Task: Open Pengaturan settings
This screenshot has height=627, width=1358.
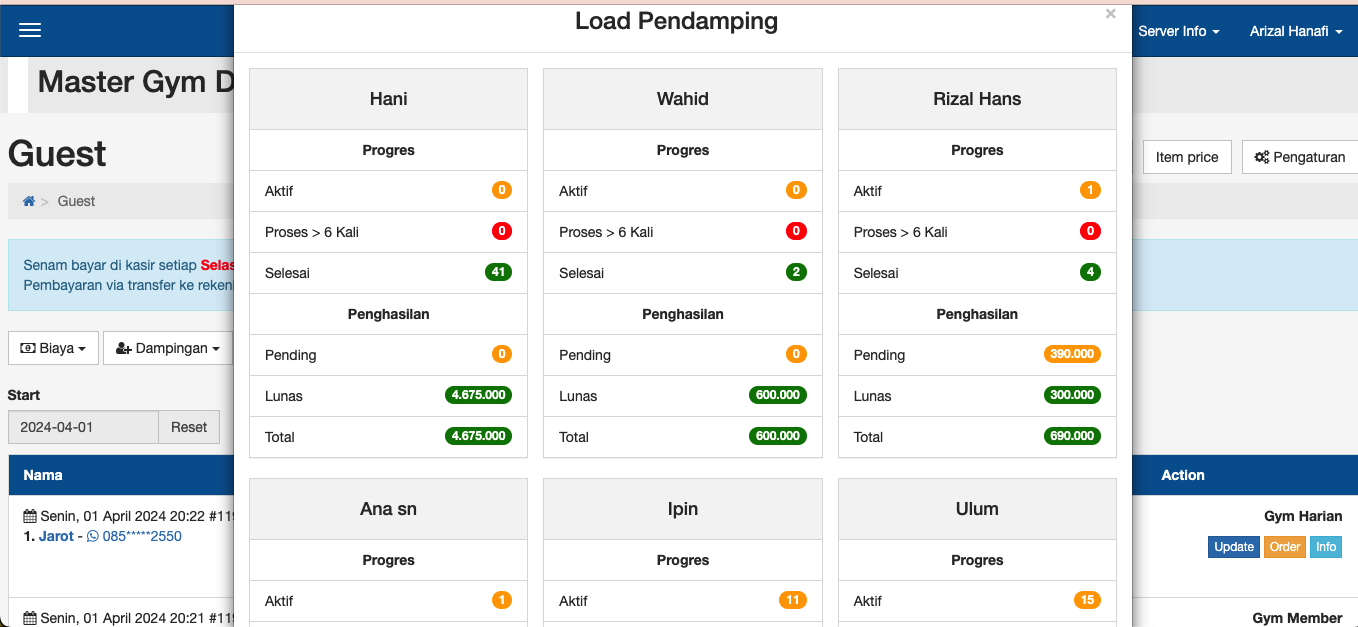Action: point(1299,157)
